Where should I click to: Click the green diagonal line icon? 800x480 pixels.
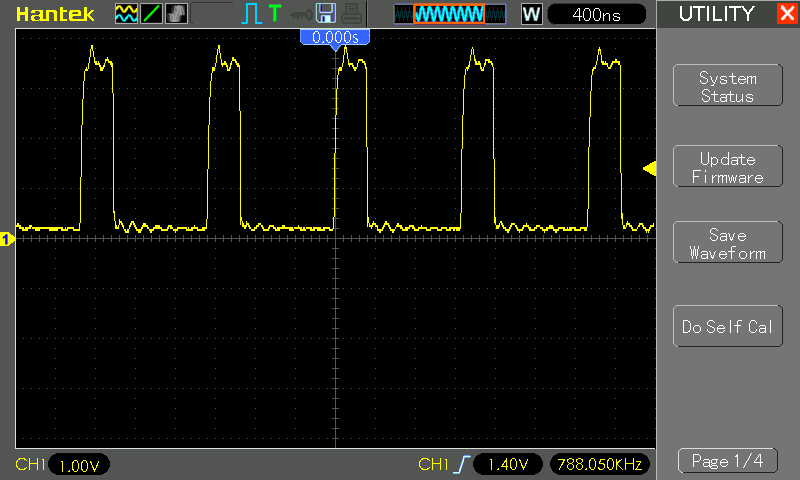(x=150, y=13)
